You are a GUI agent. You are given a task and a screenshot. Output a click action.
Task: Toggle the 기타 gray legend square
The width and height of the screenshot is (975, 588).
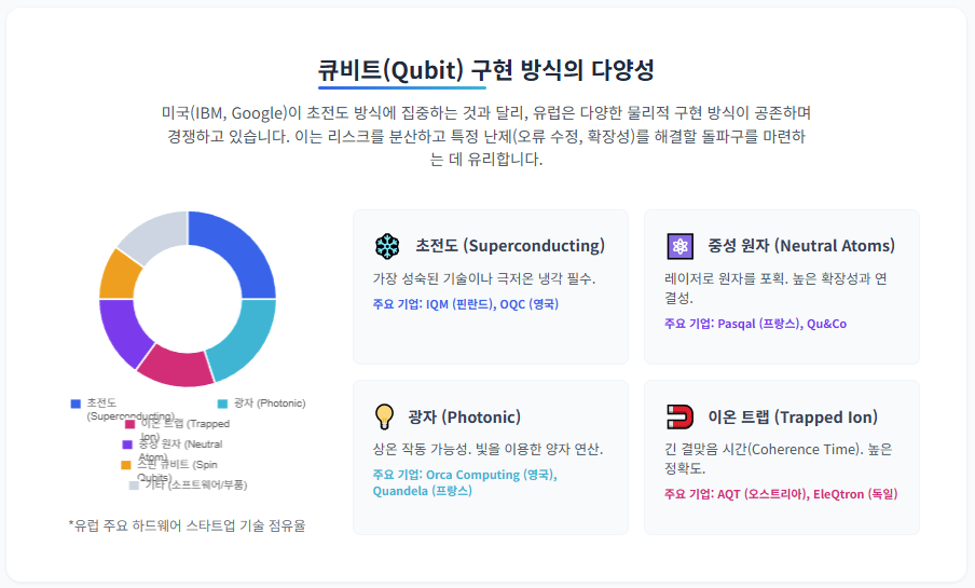[x=134, y=485]
